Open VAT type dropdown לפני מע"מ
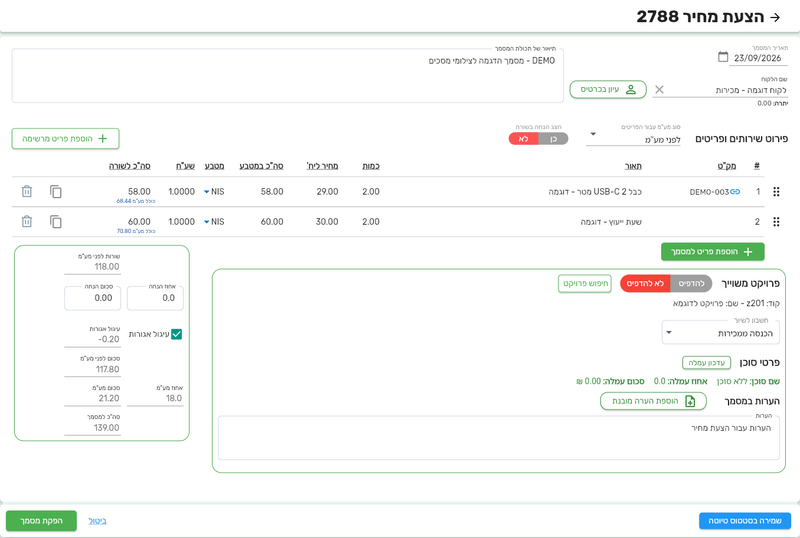The width and height of the screenshot is (800, 538). click(x=633, y=139)
